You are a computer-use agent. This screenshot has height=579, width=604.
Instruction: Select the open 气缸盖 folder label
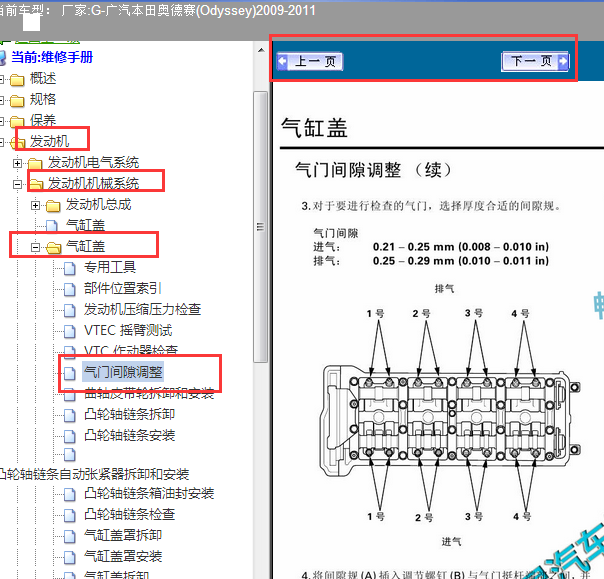click(85, 246)
